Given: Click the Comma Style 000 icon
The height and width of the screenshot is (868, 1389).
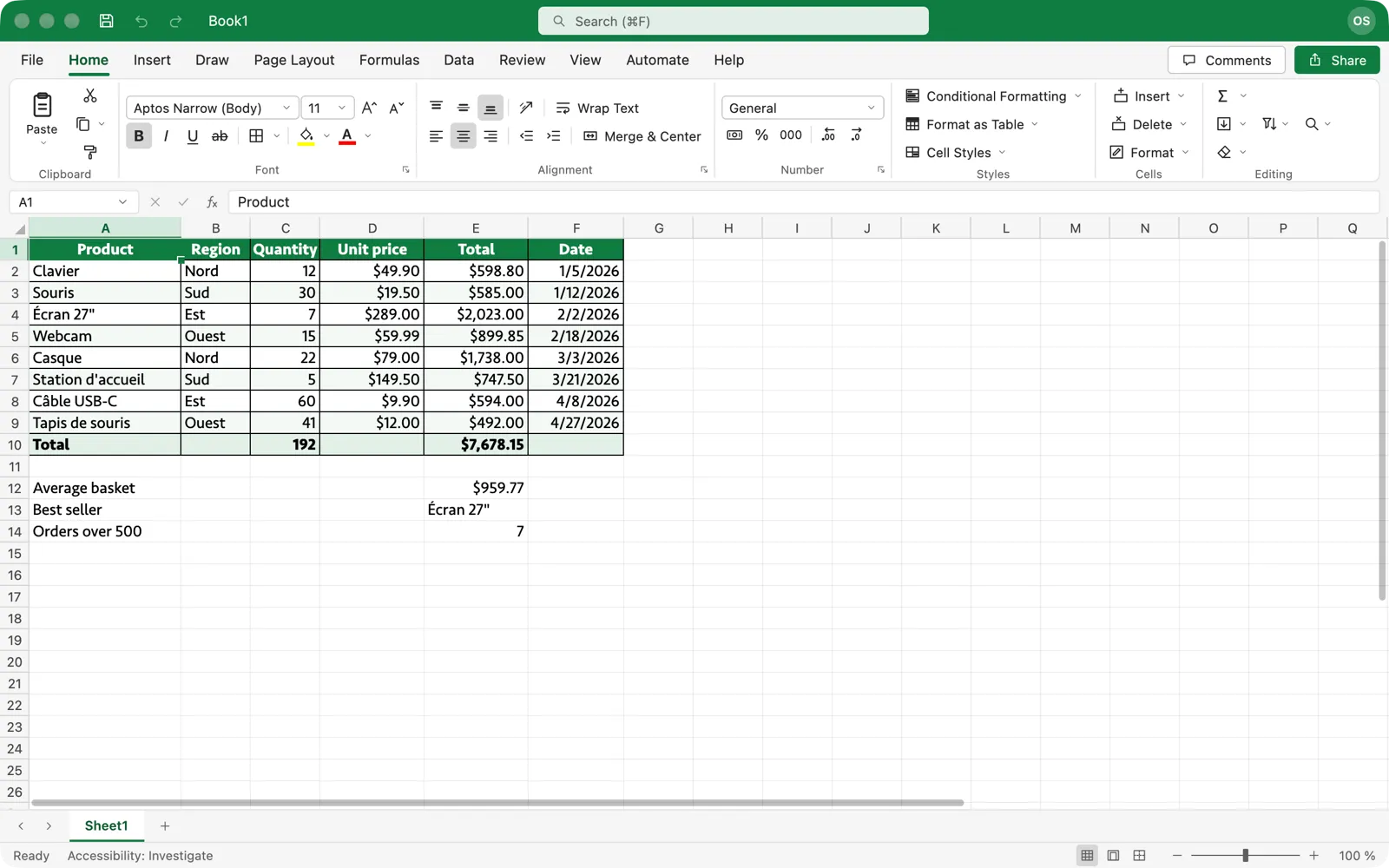Looking at the screenshot, I should (791, 135).
